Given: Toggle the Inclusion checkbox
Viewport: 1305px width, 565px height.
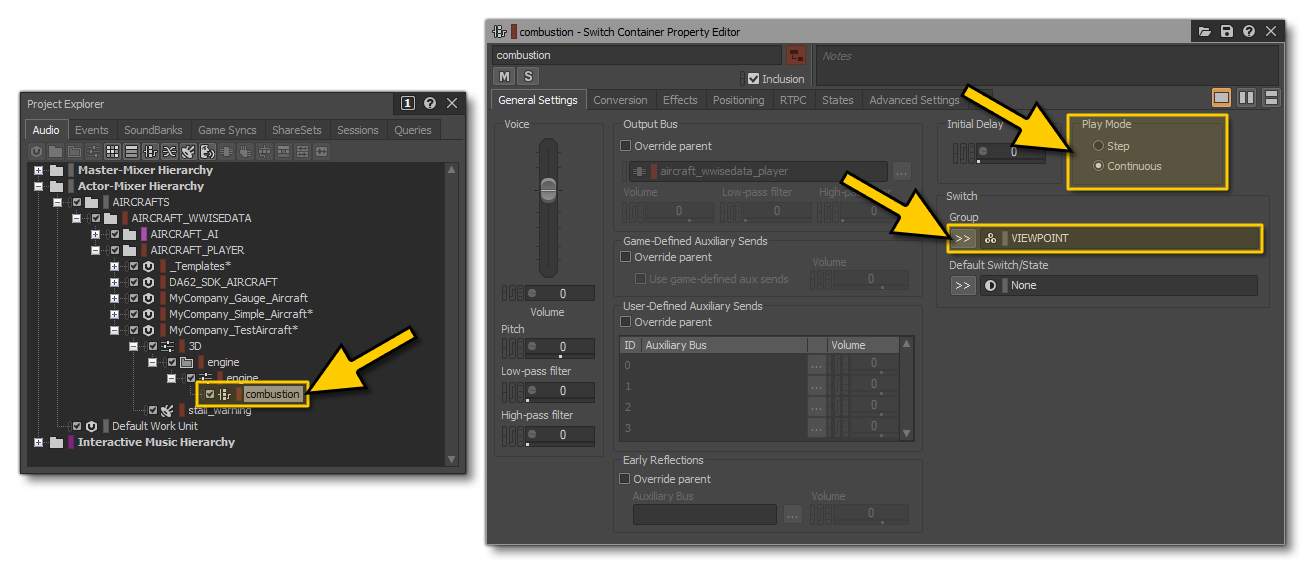Looking at the screenshot, I should pyautogui.click(x=753, y=79).
